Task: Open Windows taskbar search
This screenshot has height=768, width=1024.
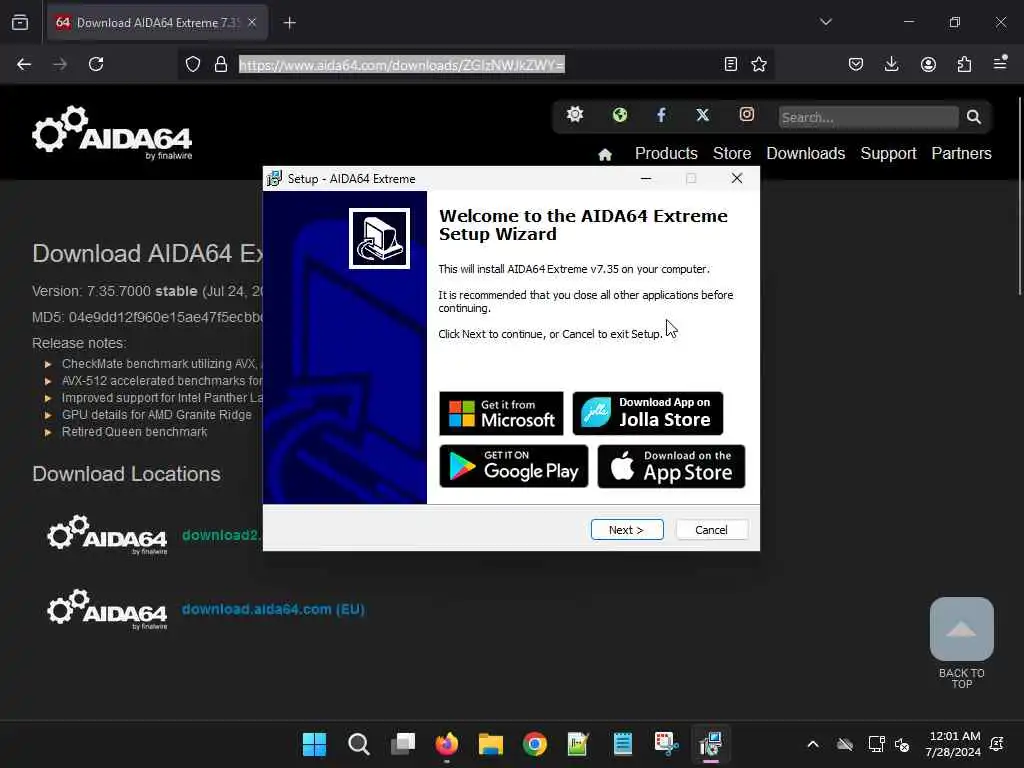Action: click(x=359, y=744)
